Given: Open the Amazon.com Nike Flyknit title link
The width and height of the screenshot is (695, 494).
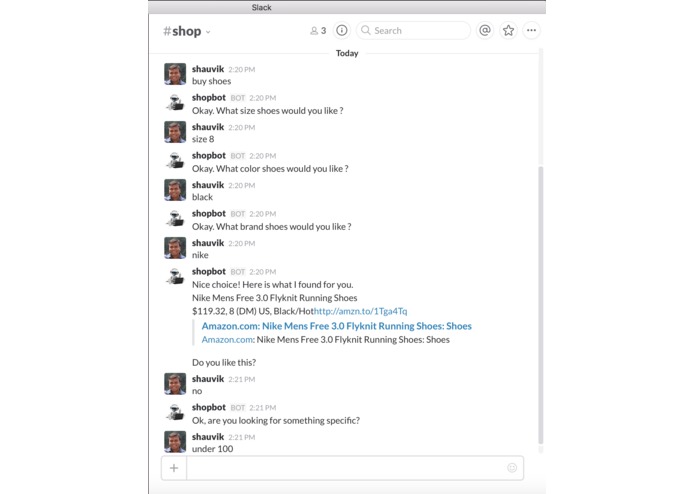Looking at the screenshot, I should pyautogui.click(x=336, y=326).
